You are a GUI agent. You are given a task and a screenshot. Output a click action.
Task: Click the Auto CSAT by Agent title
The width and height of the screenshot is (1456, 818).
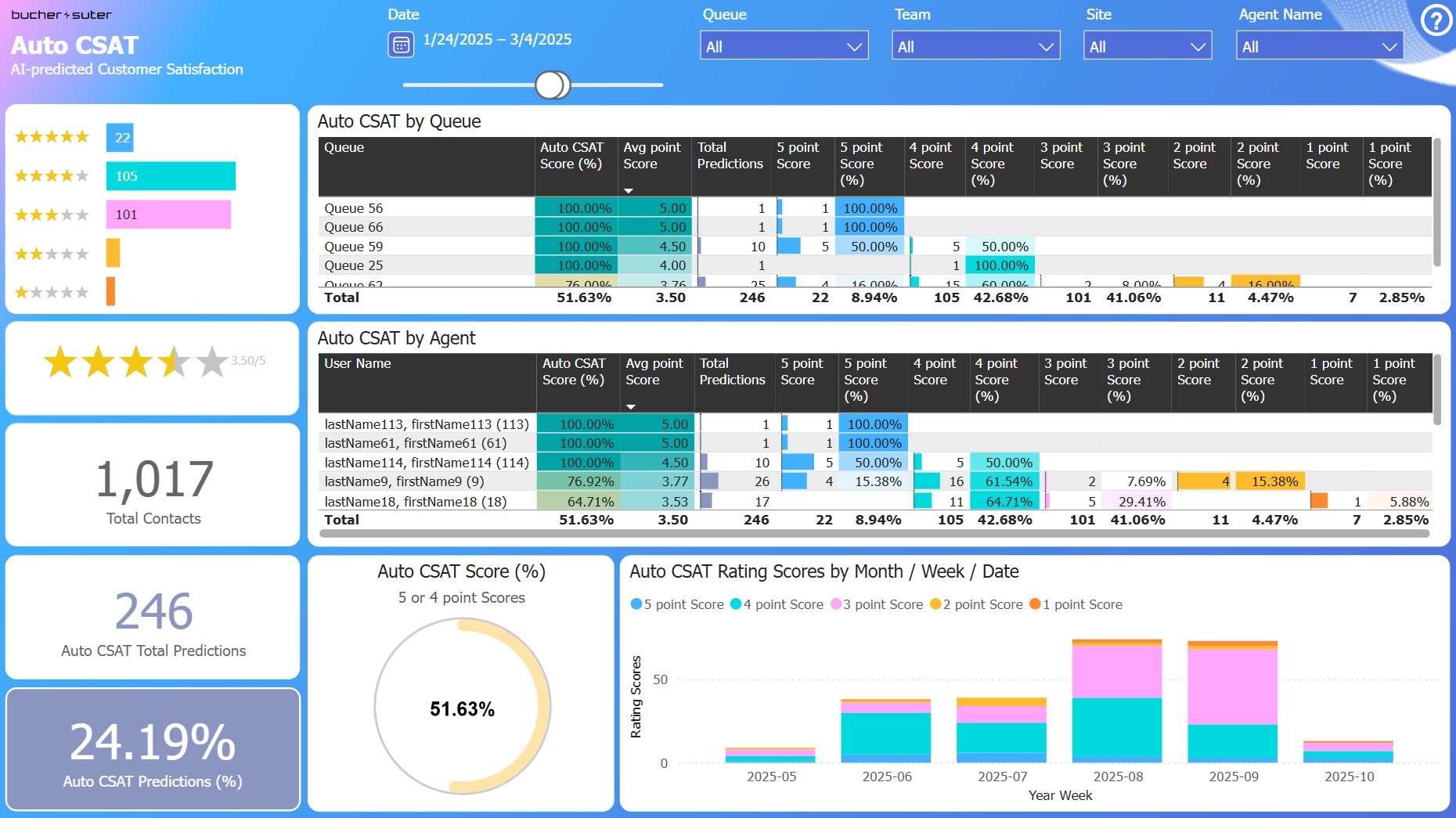(397, 338)
